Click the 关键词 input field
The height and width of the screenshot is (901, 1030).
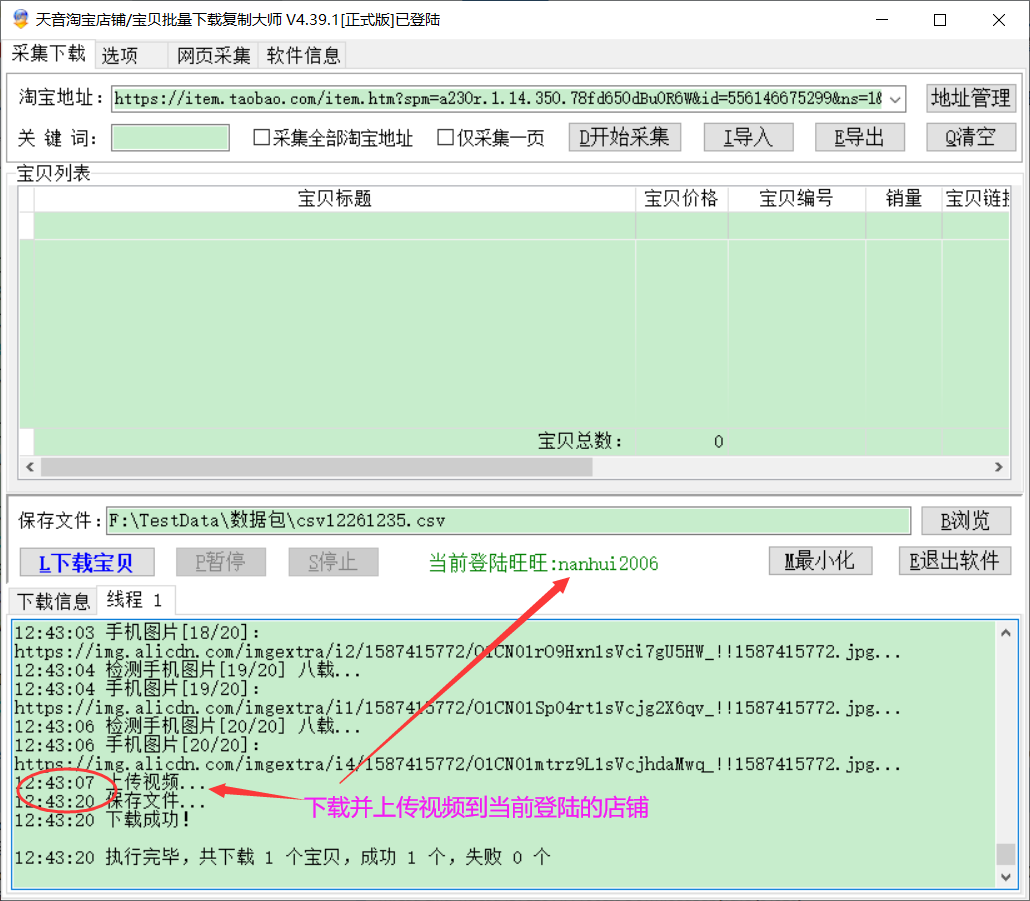(170, 138)
